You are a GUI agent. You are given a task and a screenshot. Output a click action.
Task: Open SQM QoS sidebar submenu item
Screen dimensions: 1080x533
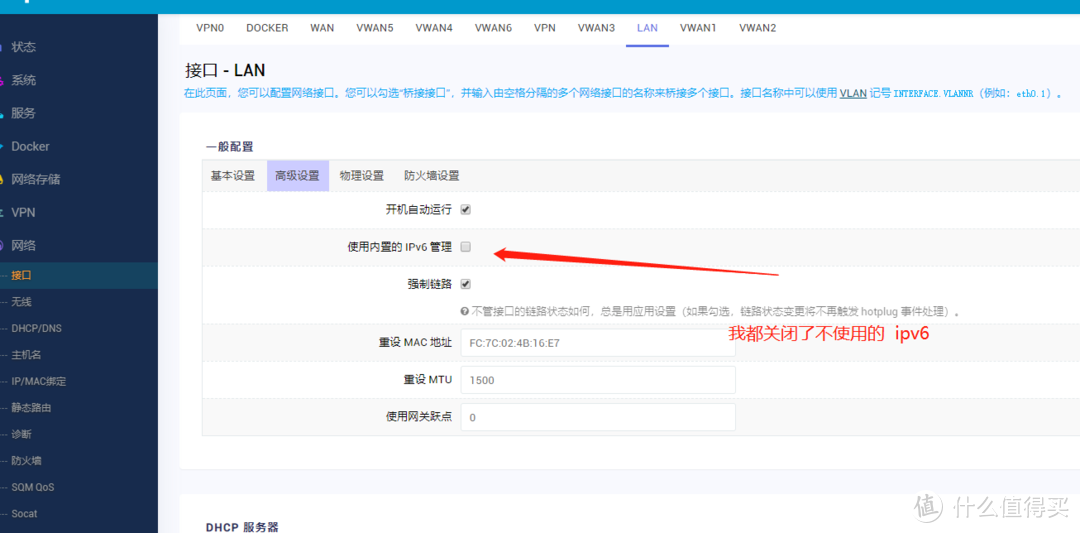click(x=32, y=488)
